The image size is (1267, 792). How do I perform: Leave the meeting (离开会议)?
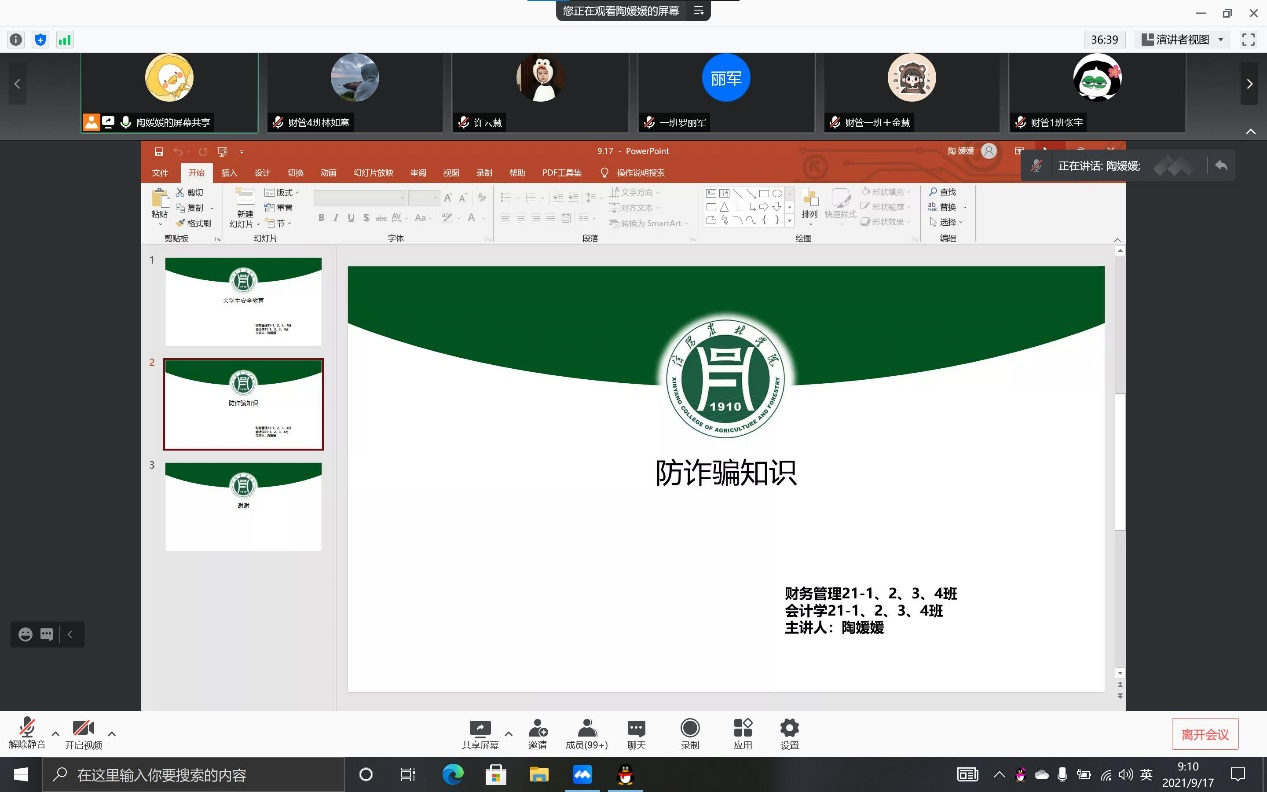(1205, 734)
